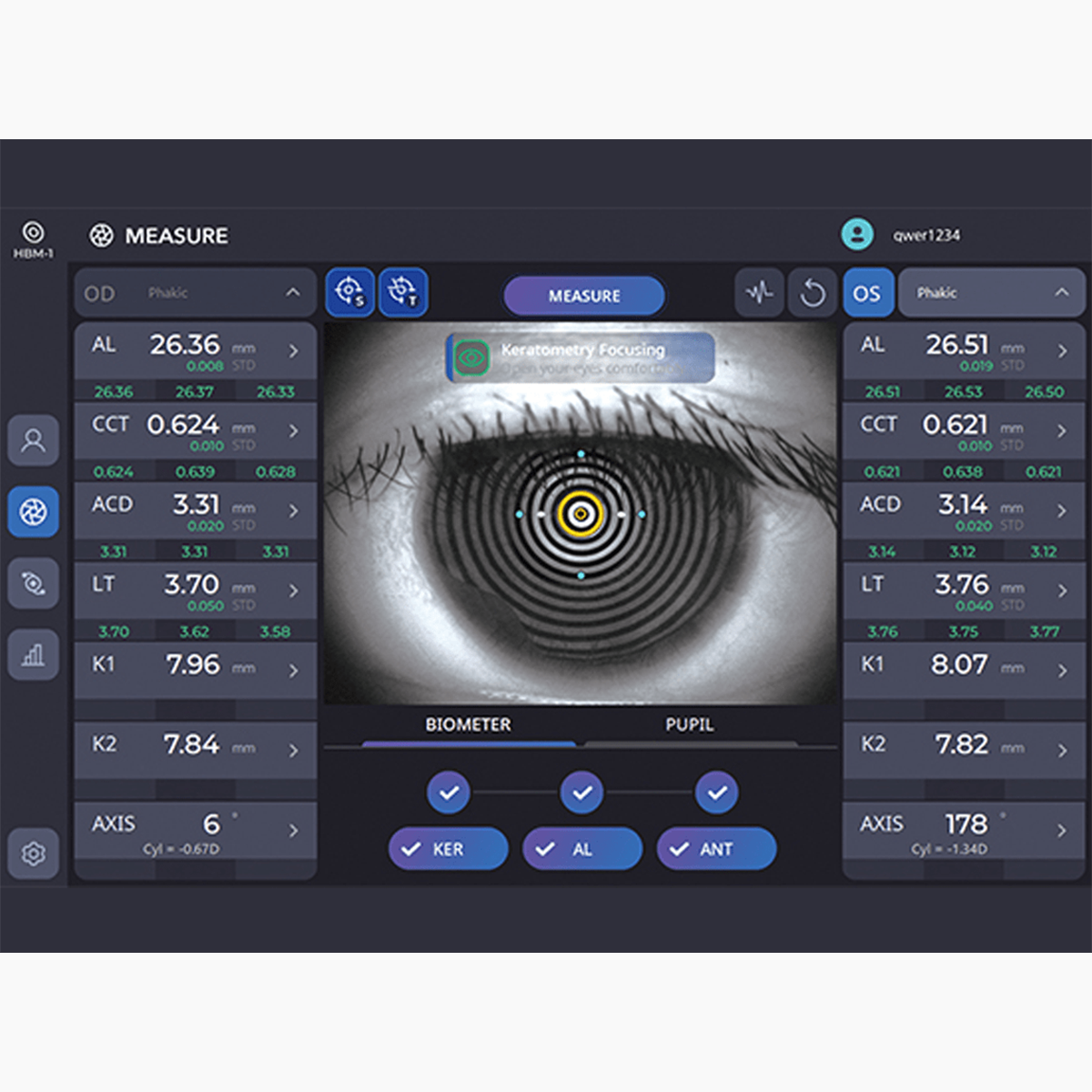
Task: Expand OD LT 3.70 details arrow
Action: click(293, 591)
